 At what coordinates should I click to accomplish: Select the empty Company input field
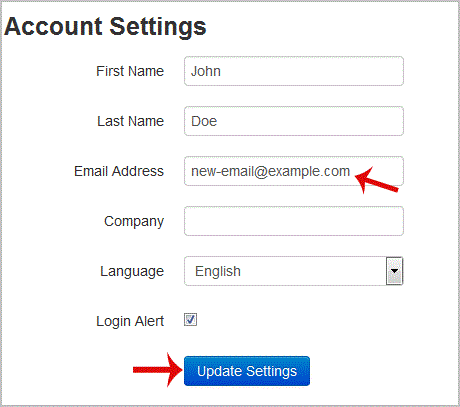[294, 221]
